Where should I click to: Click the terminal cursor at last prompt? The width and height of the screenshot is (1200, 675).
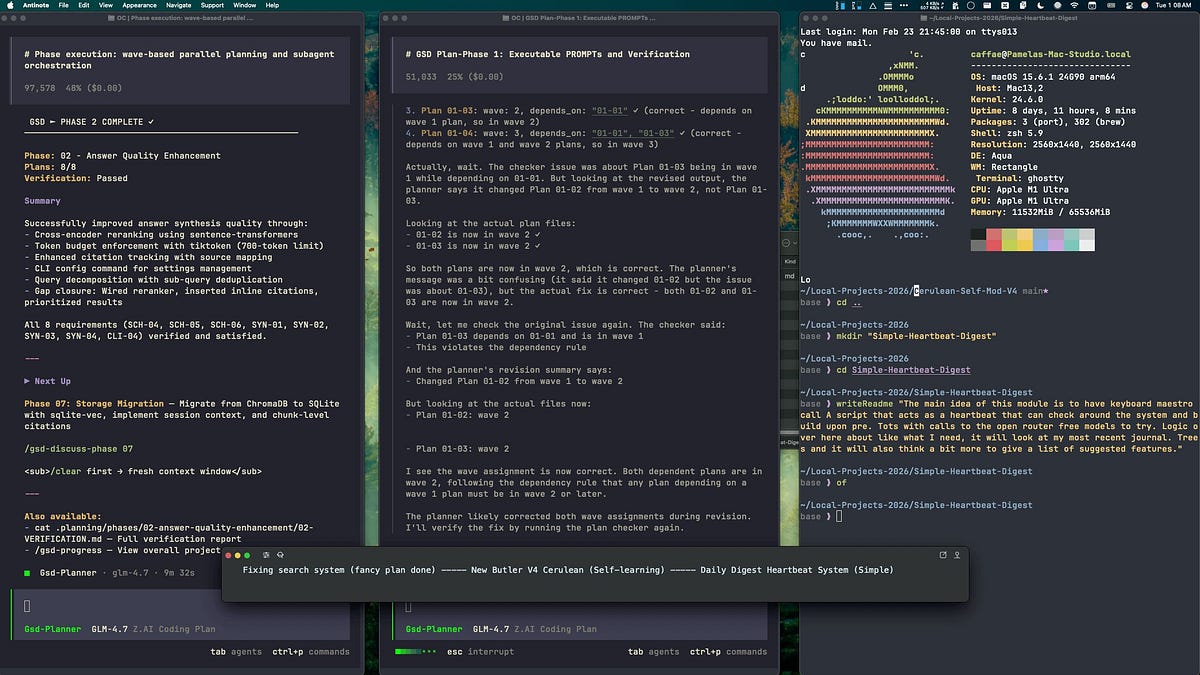click(x=841, y=516)
